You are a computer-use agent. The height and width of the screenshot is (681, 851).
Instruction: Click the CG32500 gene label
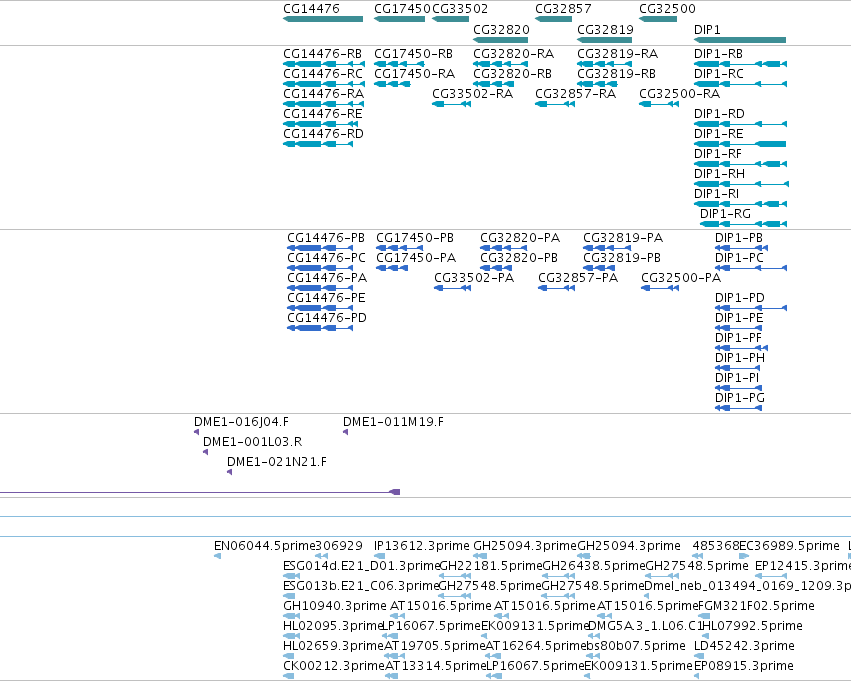(667, 9)
